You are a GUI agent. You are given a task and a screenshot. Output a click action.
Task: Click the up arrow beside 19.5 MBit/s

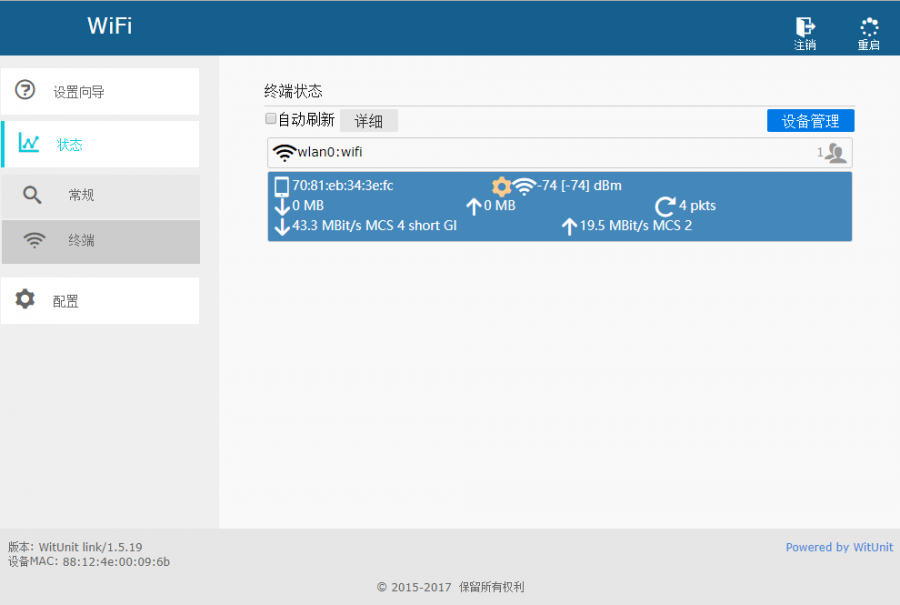(x=569, y=226)
